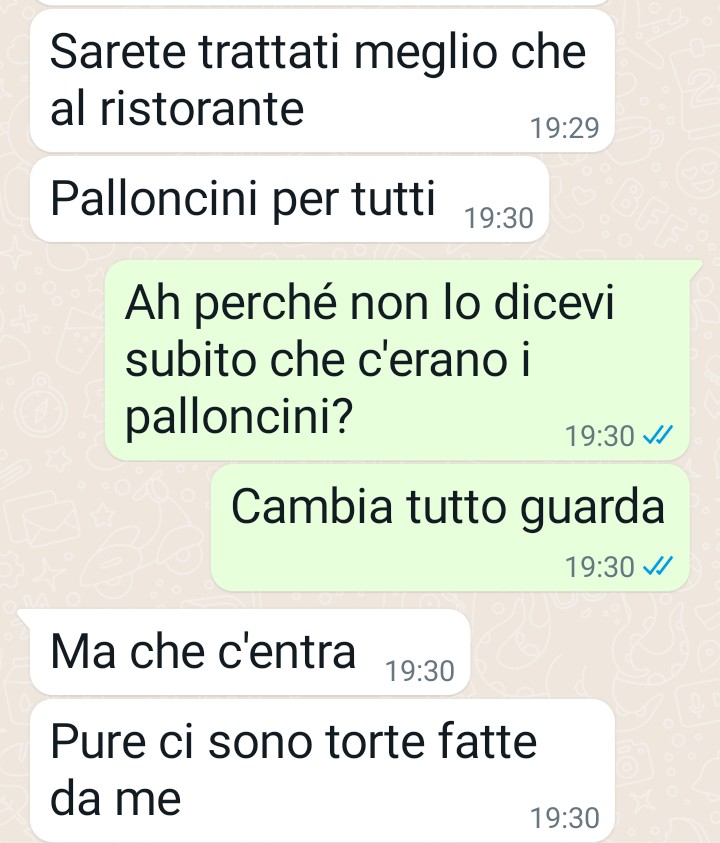Click the timestamp on the 'torte fatte da me' message
Image resolution: width=720 pixels, height=843 pixels.
pyautogui.click(x=565, y=818)
